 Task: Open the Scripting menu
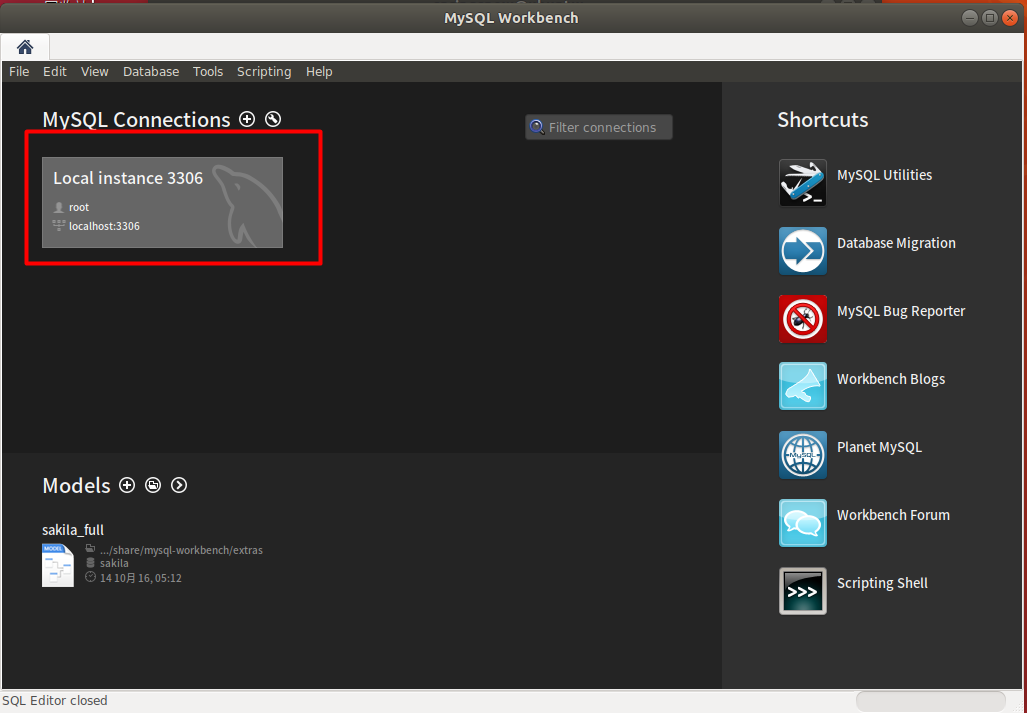pos(264,71)
